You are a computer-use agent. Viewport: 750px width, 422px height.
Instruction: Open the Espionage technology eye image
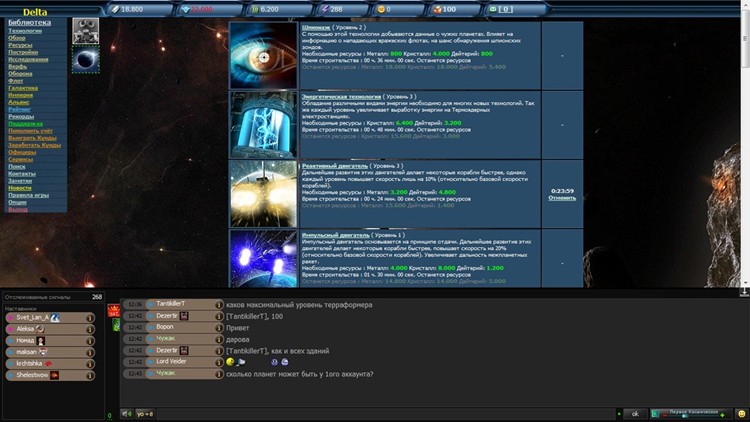pyautogui.click(x=263, y=55)
